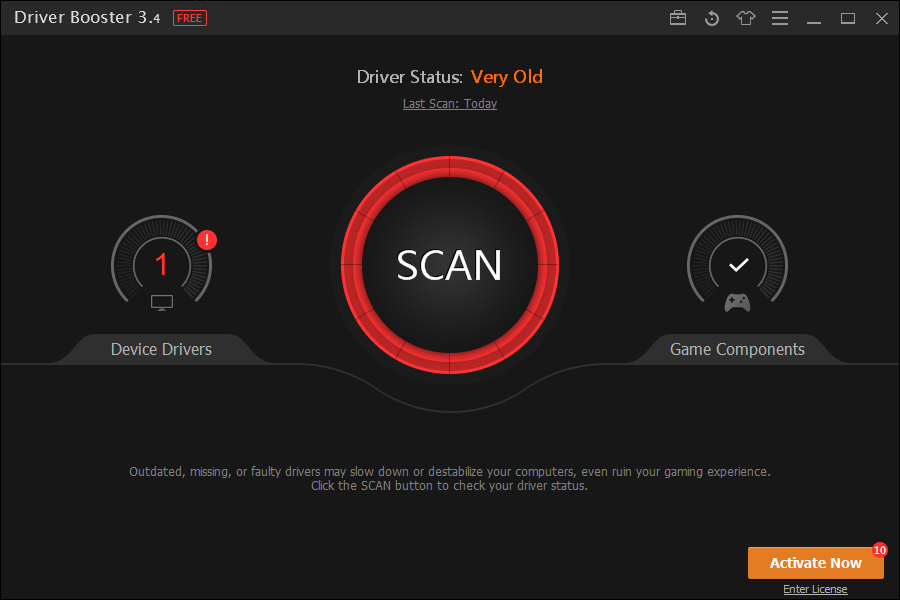This screenshot has width=900, height=600.
Task: Open the hamburger options menu
Action: 779,18
